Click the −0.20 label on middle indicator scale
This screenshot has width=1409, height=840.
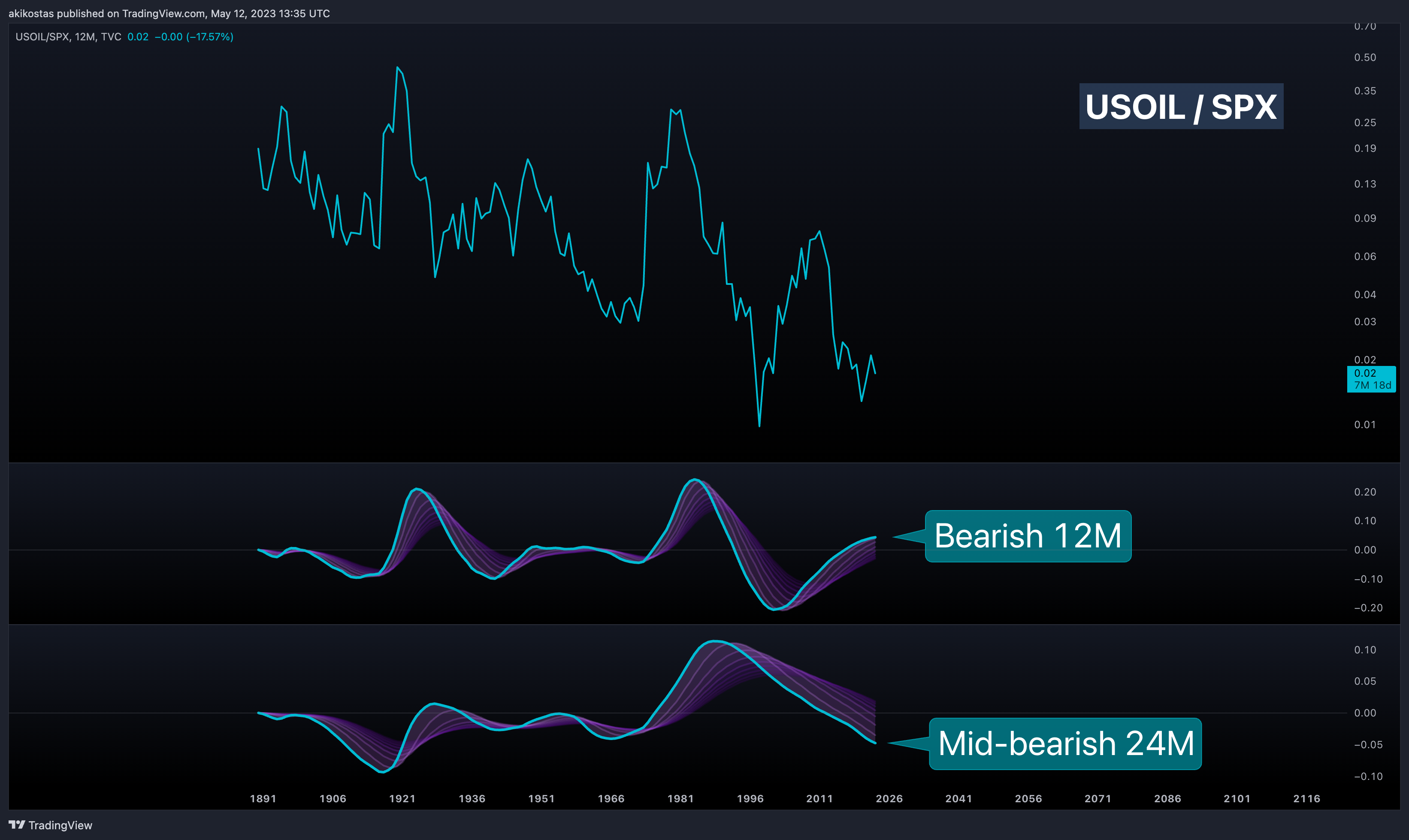click(1368, 608)
